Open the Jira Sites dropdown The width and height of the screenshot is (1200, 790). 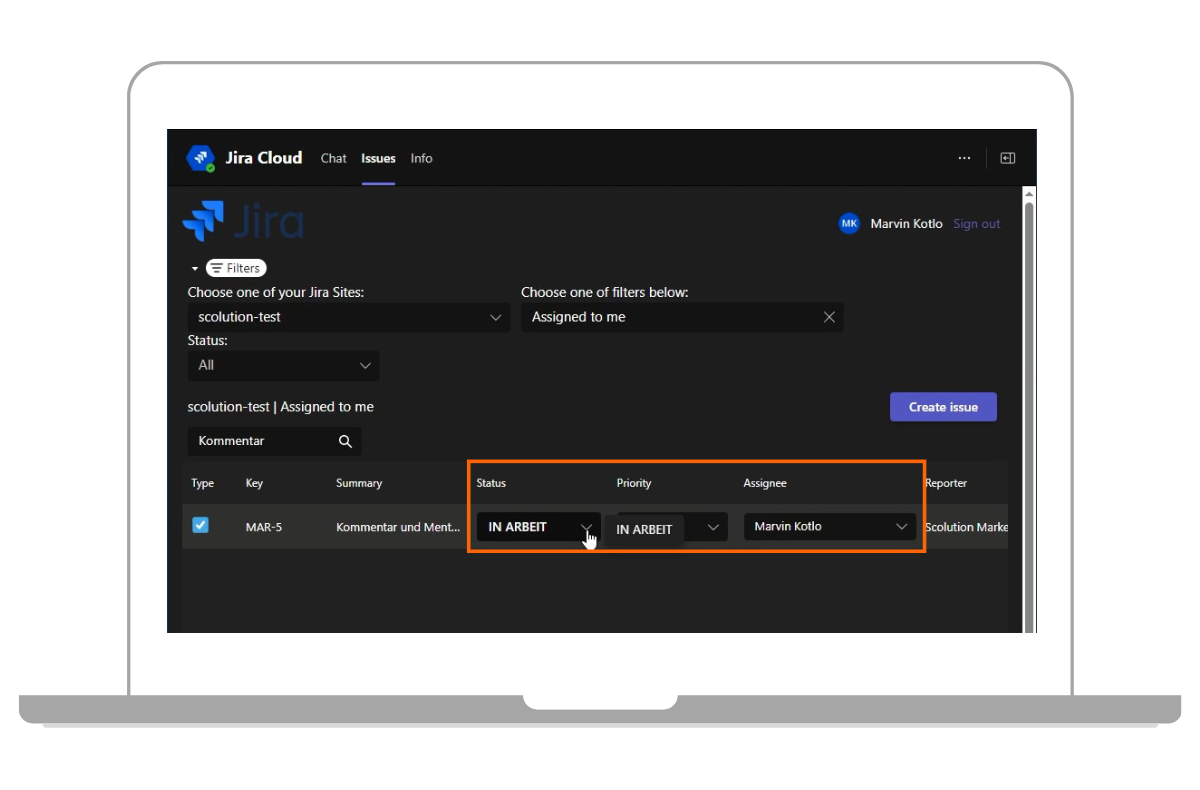[x=349, y=317]
